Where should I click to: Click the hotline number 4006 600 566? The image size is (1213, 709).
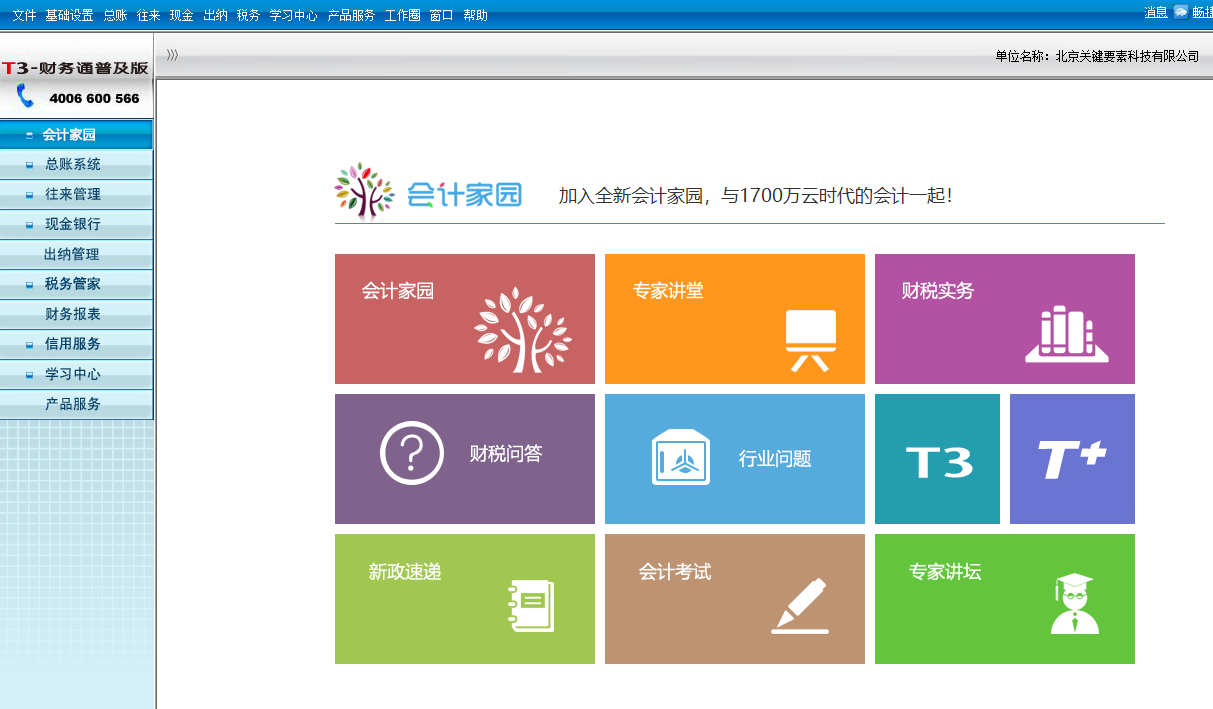pyautogui.click(x=94, y=98)
